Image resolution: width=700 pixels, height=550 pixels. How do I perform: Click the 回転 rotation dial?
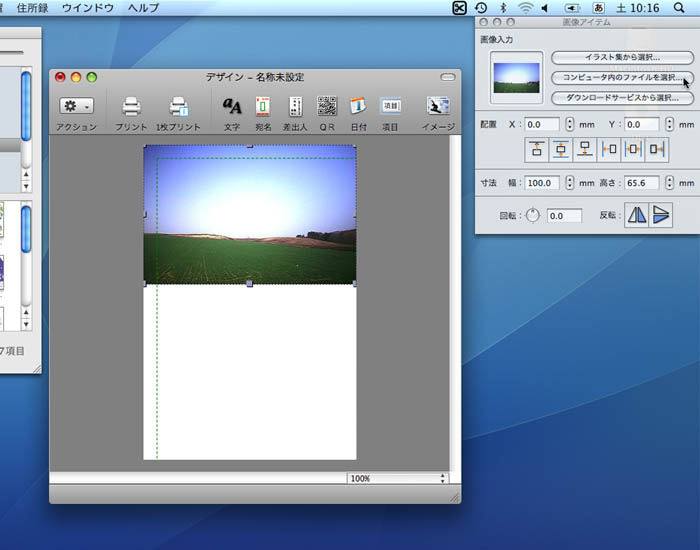pos(532,215)
